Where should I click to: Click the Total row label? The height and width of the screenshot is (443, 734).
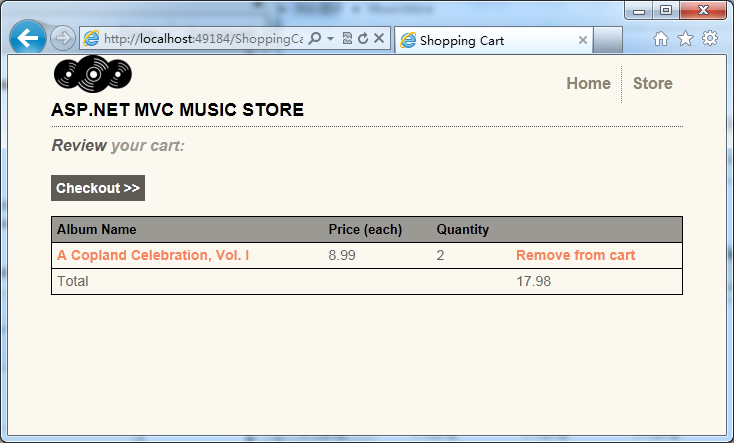pyautogui.click(x=73, y=281)
